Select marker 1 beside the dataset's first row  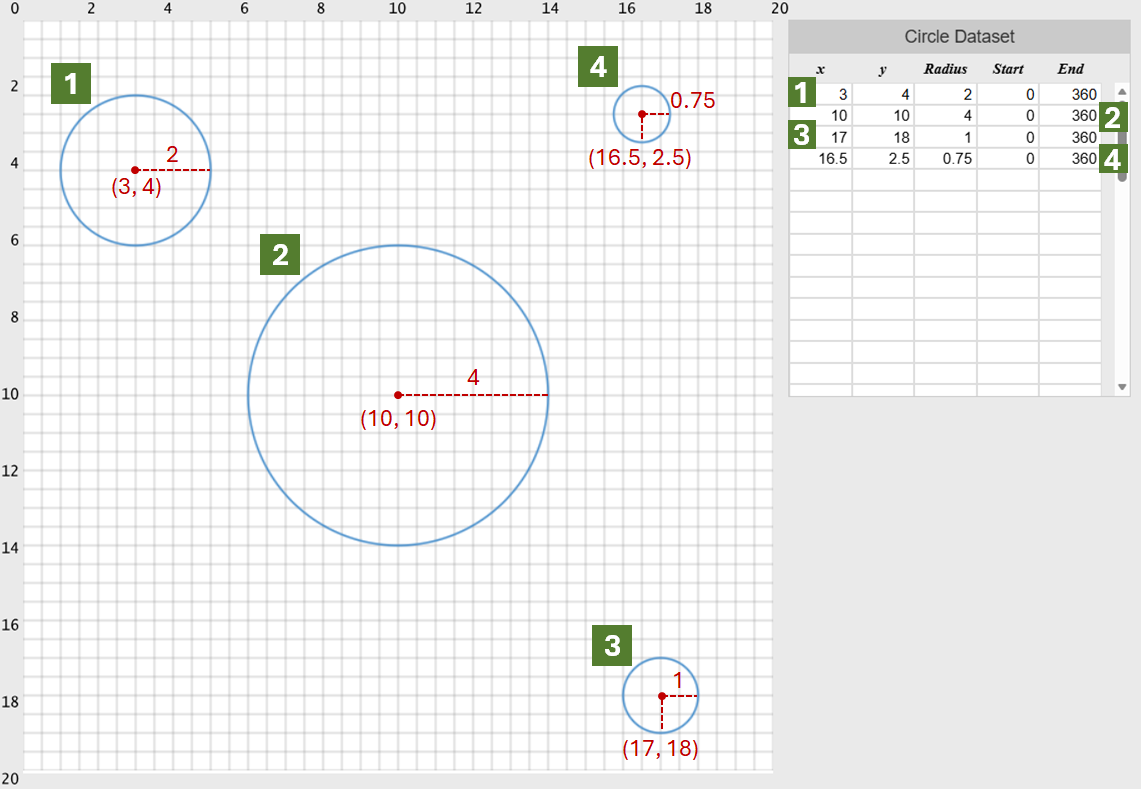pos(800,93)
